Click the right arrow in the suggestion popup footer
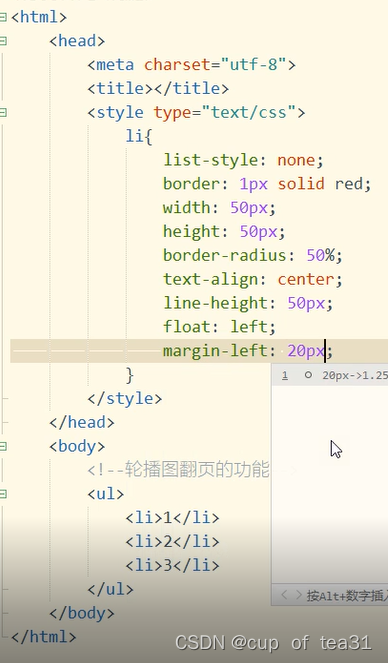 pyautogui.click(x=299, y=595)
